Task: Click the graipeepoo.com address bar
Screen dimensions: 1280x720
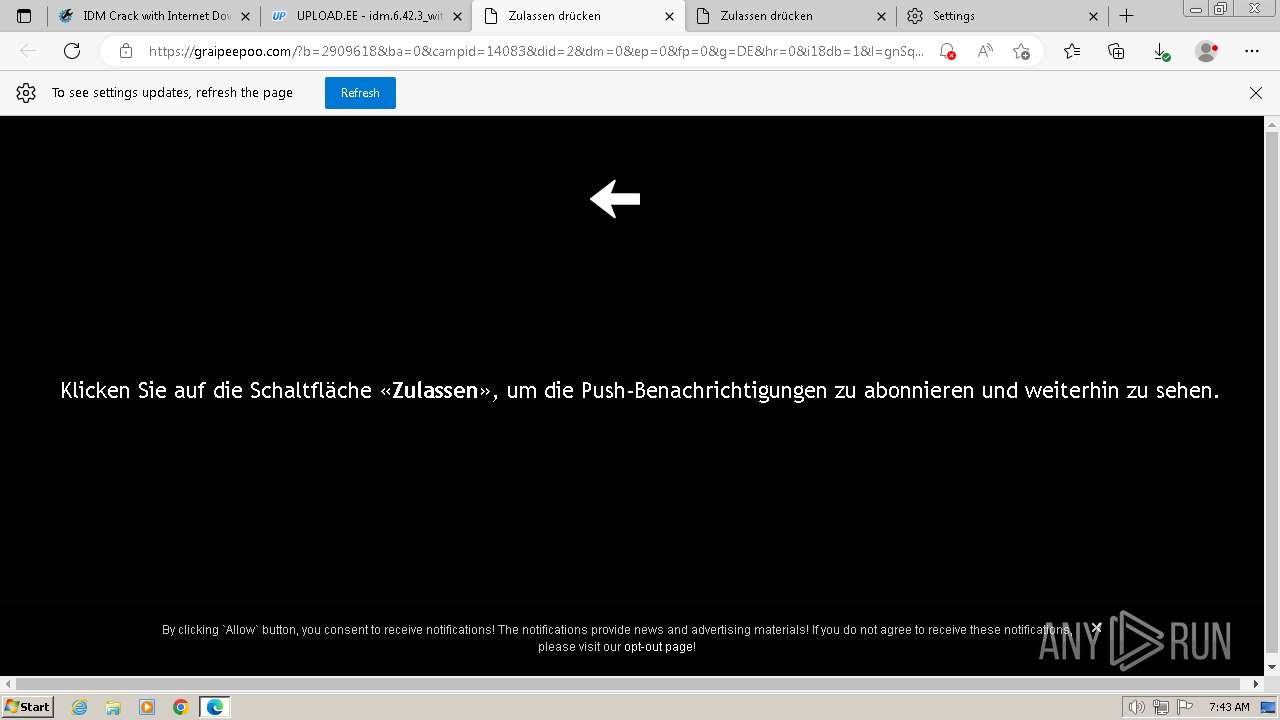Action: tap(535, 51)
